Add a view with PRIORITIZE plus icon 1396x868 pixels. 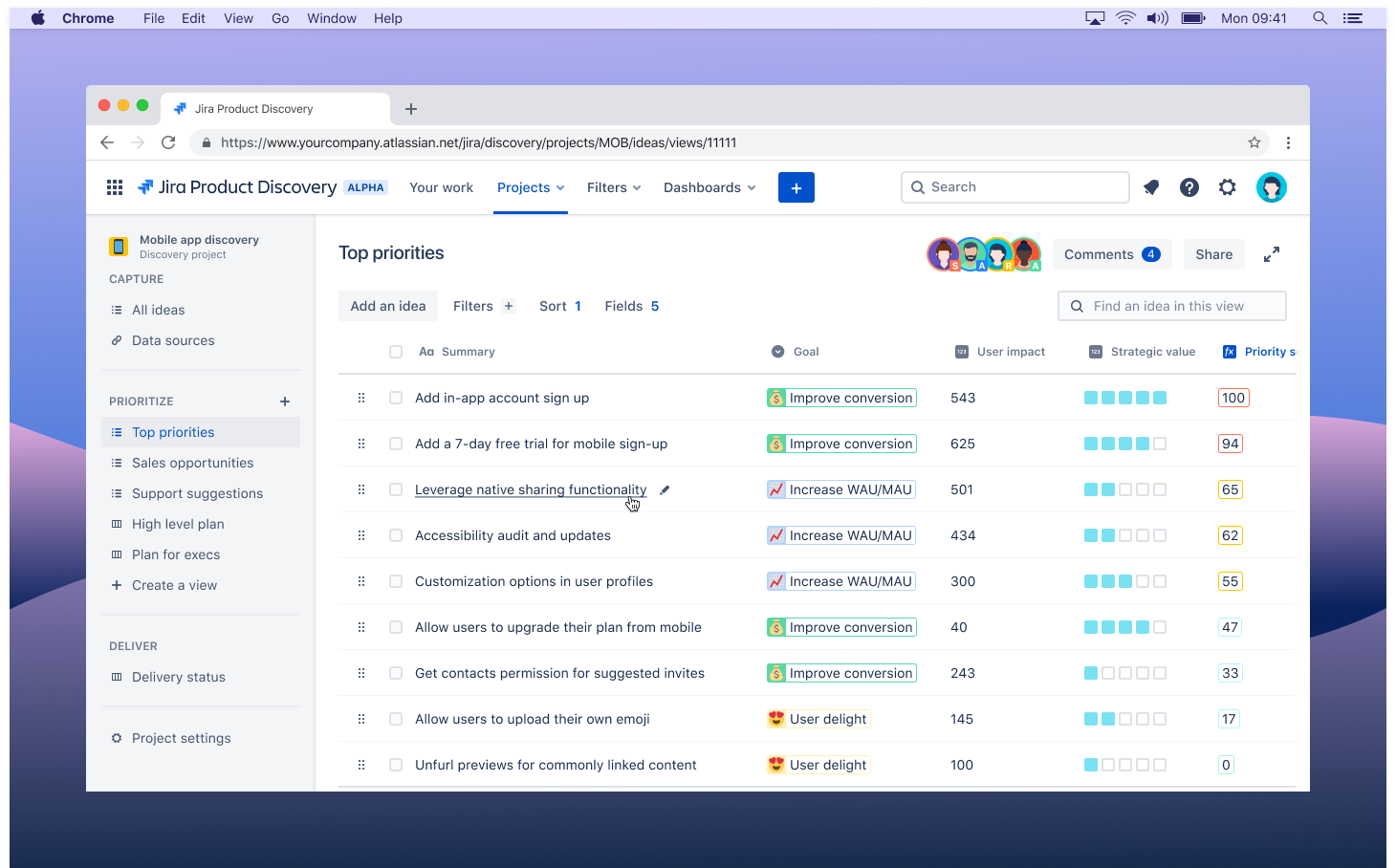tap(285, 401)
